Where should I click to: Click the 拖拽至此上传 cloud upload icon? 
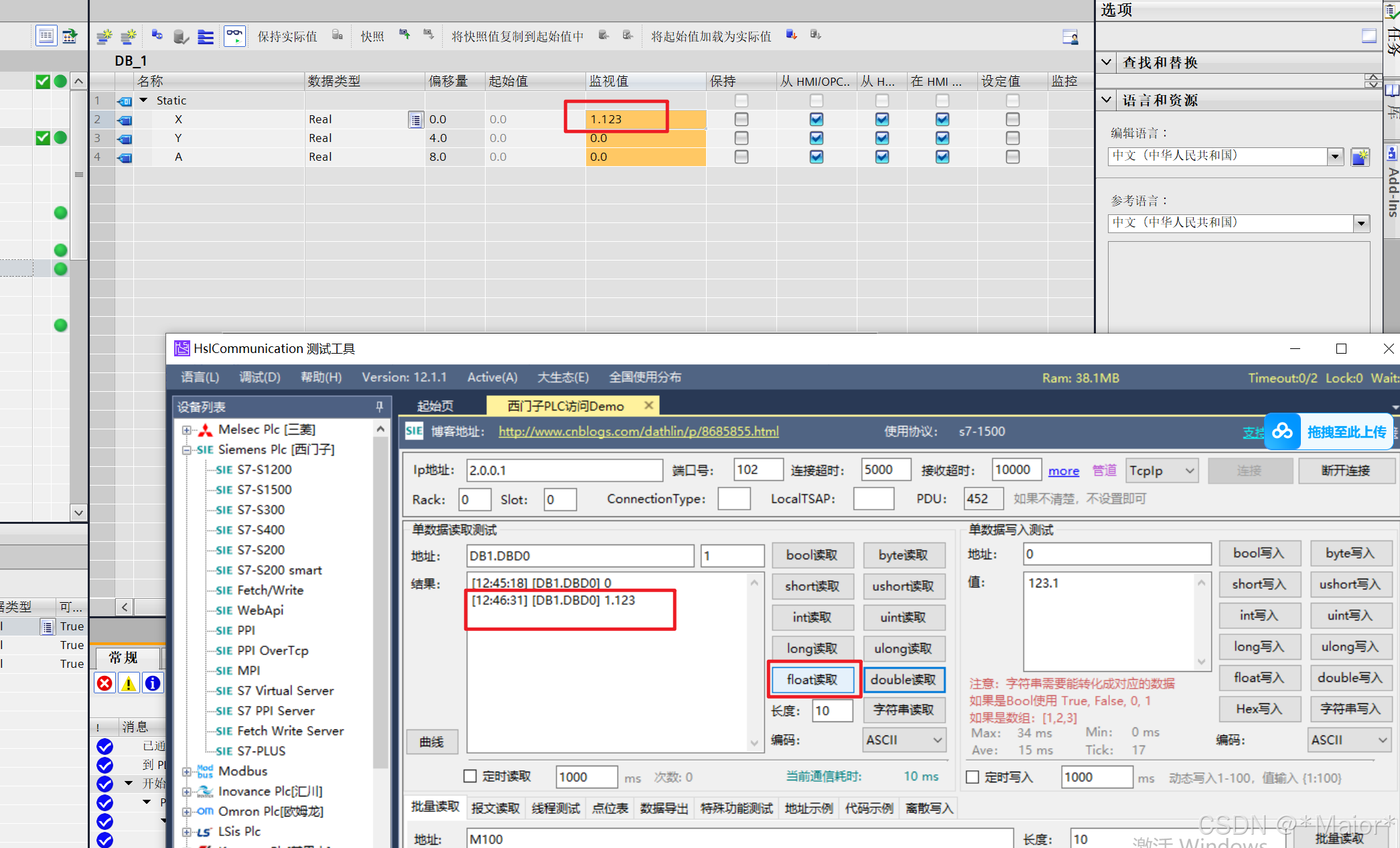[x=1282, y=431]
